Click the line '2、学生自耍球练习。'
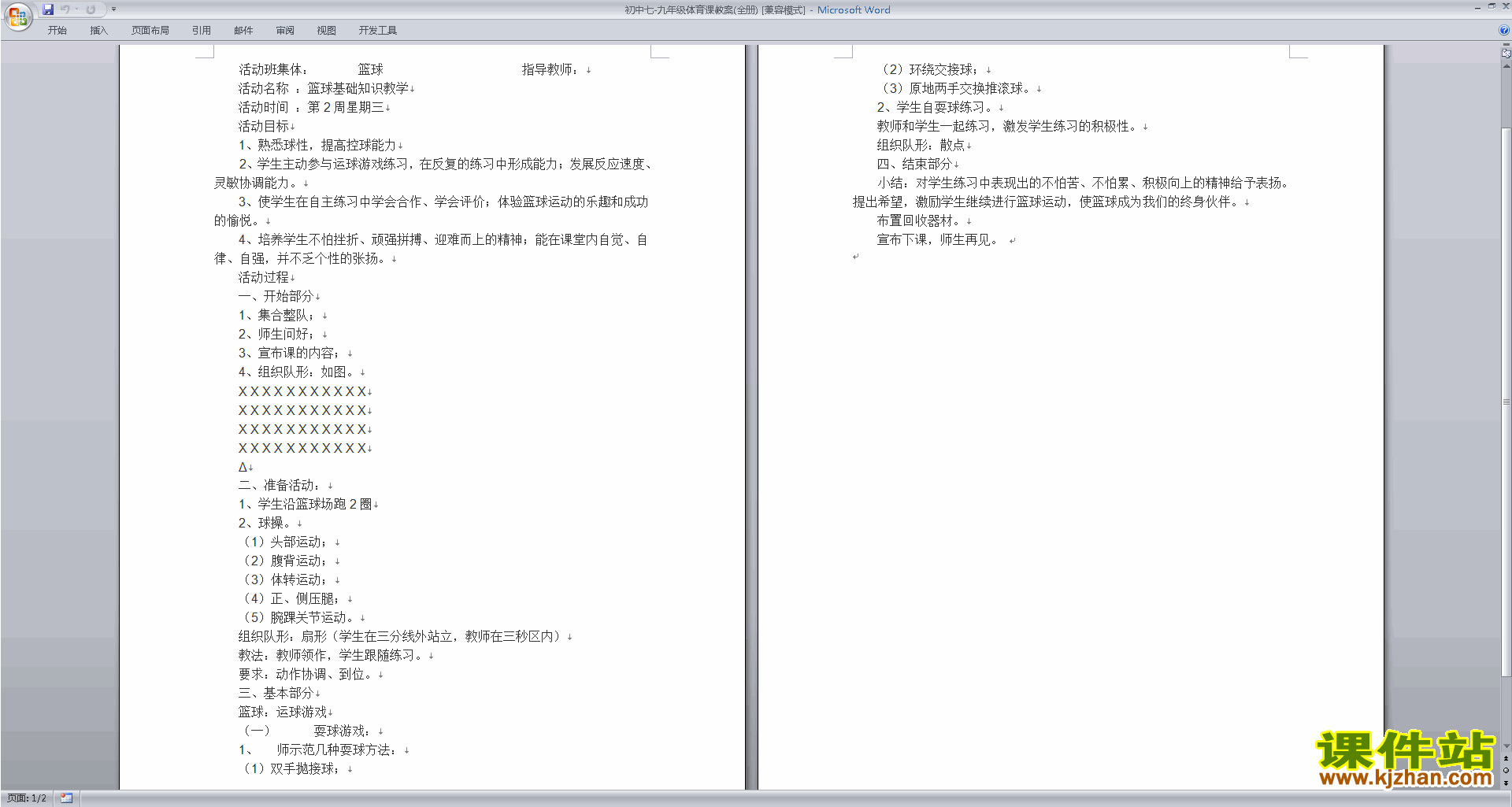Image resolution: width=1512 pixels, height=807 pixels. 936,107
